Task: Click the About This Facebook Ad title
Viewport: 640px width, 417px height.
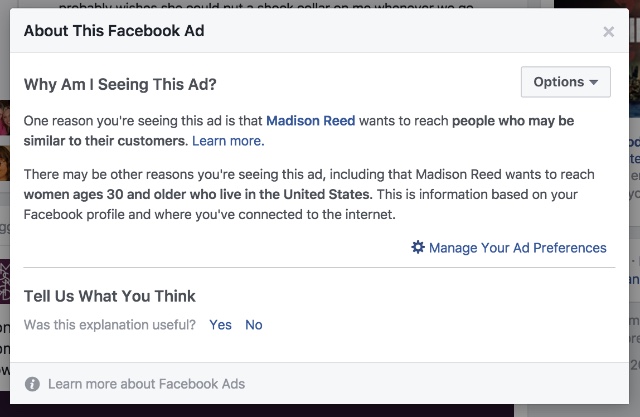Action: [114, 31]
